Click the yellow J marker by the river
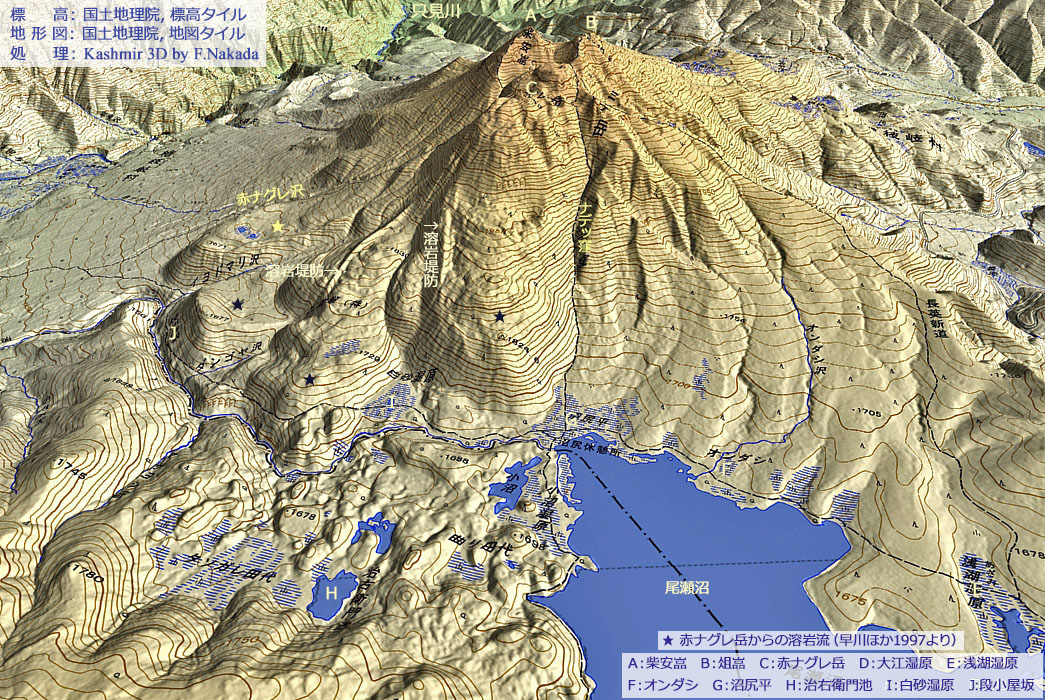 click(x=173, y=333)
